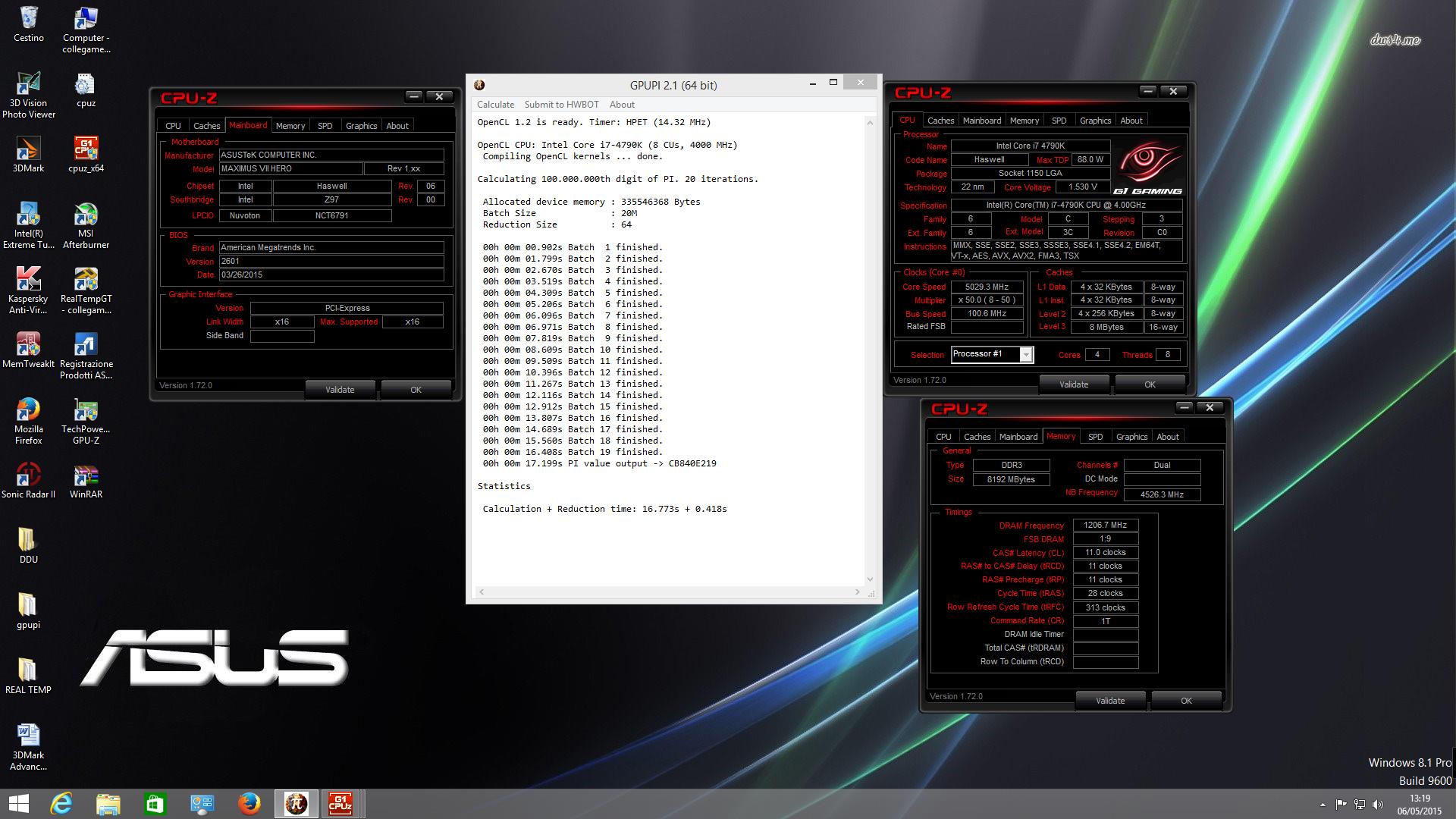Open the 3DMark Advanced document icon
The width and height of the screenshot is (1456, 819).
click(x=29, y=747)
